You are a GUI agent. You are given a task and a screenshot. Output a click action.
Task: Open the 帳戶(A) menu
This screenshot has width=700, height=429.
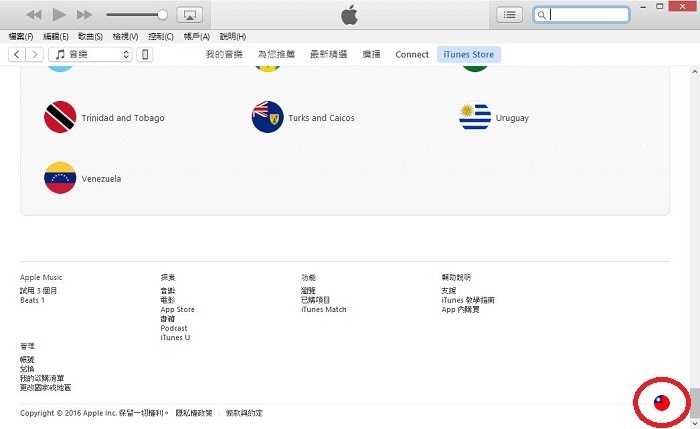[197, 37]
